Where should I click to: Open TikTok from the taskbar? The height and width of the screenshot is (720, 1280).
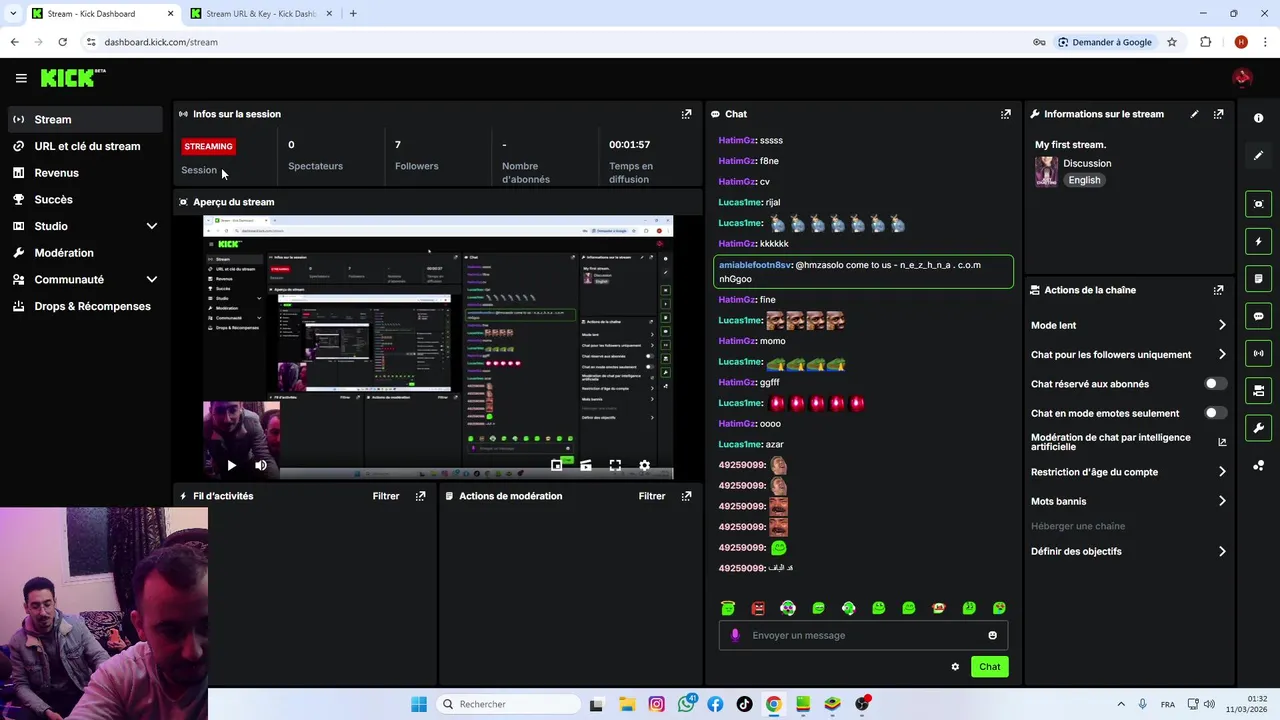(744, 704)
